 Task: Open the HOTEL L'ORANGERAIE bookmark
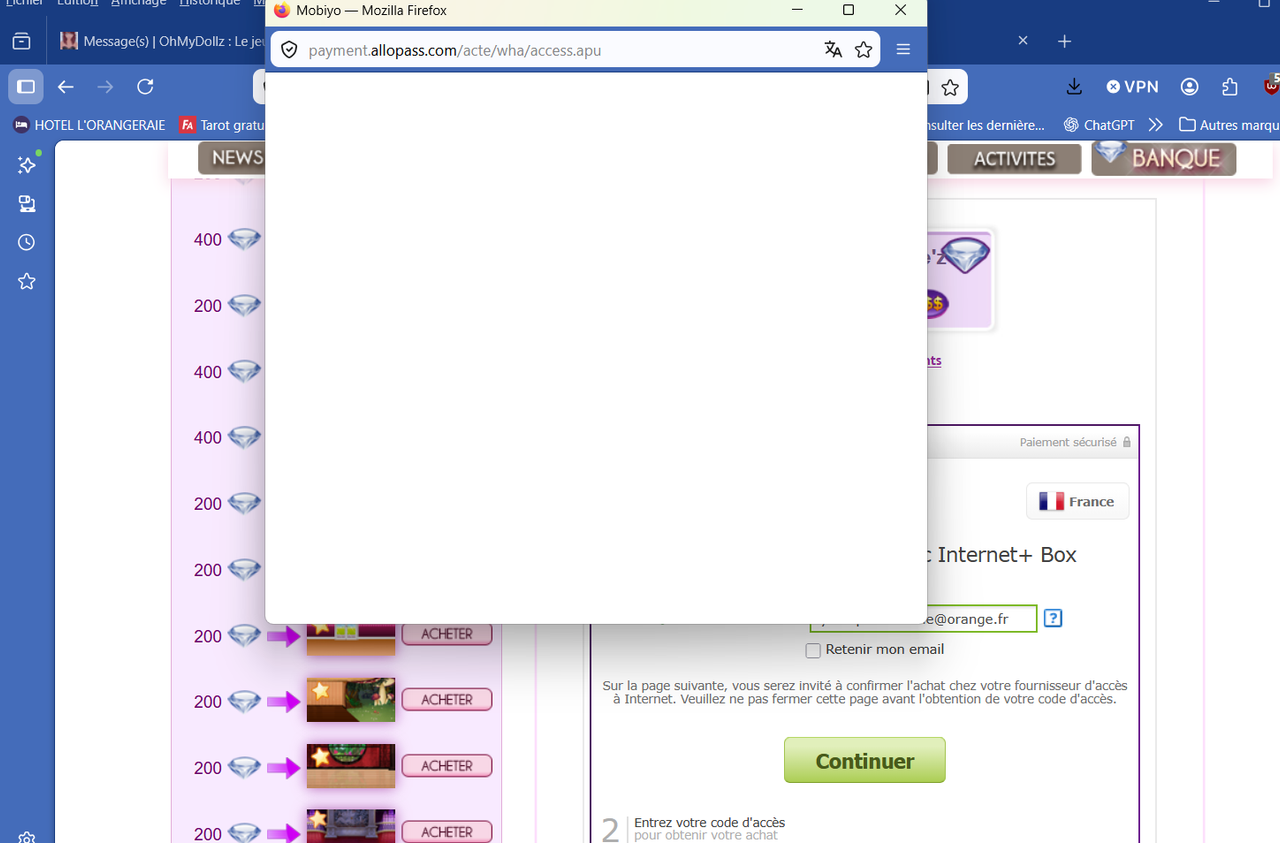(x=89, y=125)
